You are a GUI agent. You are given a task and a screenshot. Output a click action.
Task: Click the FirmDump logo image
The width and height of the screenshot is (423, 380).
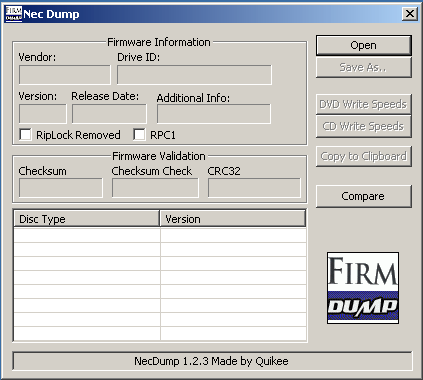(x=363, y=288)
